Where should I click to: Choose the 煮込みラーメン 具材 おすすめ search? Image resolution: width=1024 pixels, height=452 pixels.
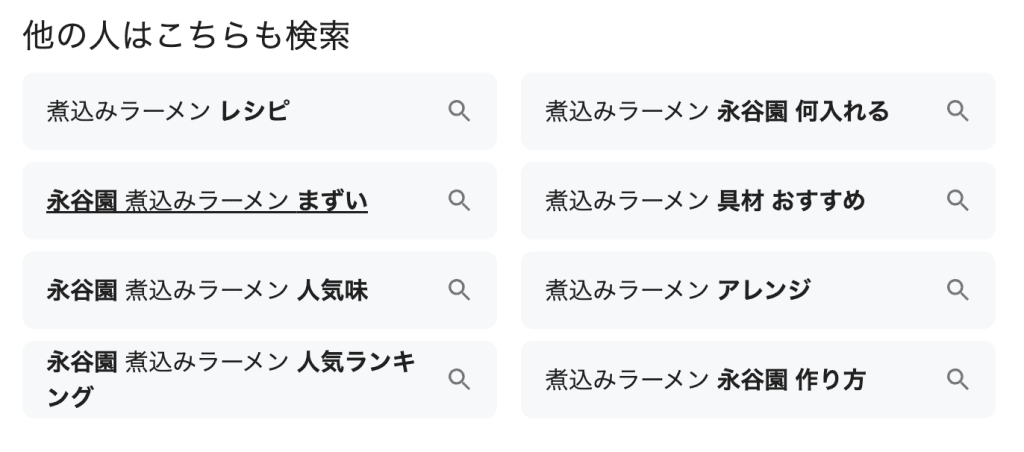(x=705, y=201)
